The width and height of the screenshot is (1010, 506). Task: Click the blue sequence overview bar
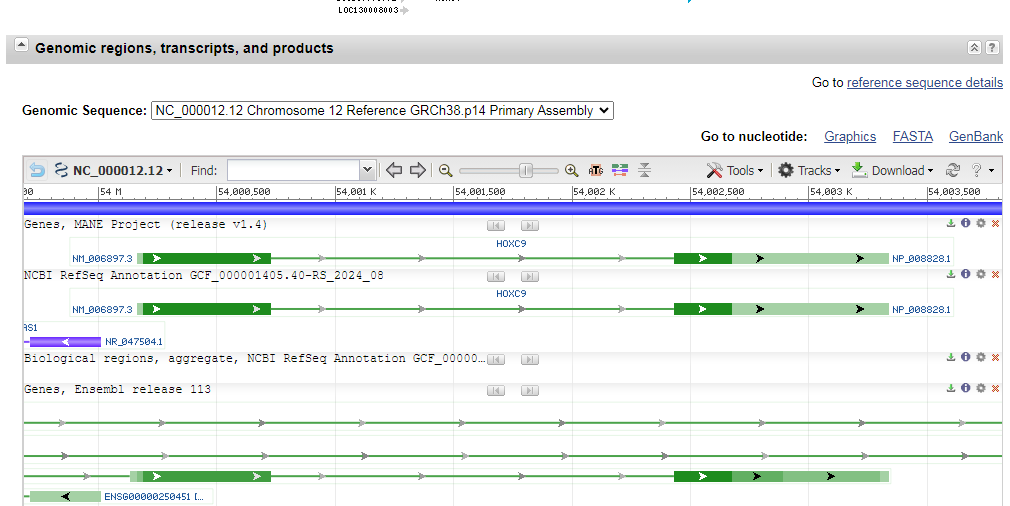513,208
